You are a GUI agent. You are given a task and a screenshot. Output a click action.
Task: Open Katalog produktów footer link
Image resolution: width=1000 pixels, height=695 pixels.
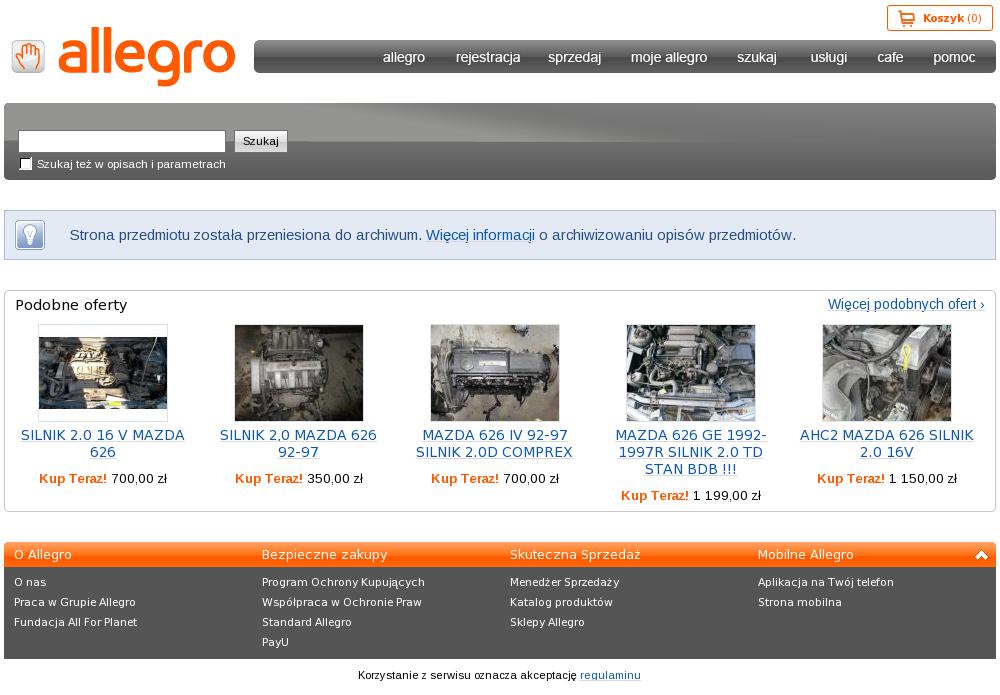561,603
